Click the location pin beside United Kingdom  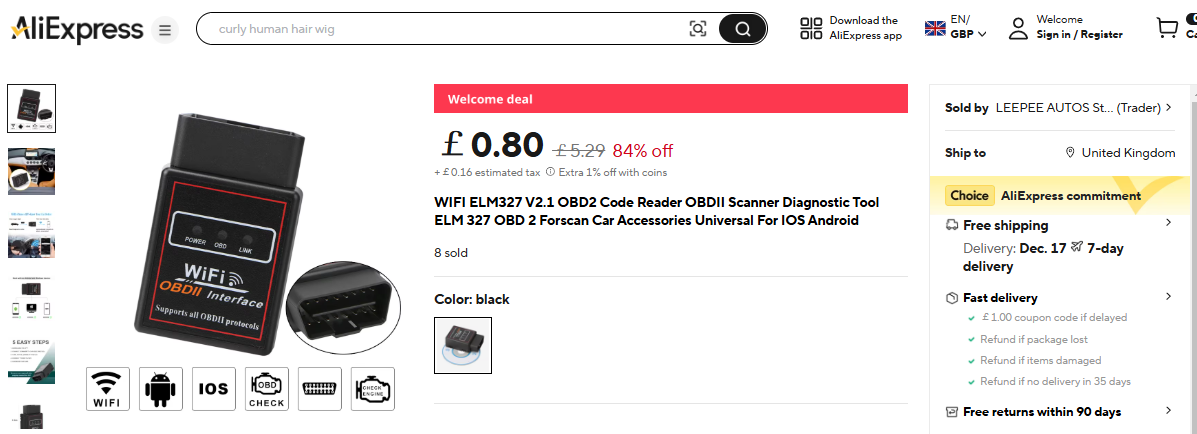click(1070, 153)
